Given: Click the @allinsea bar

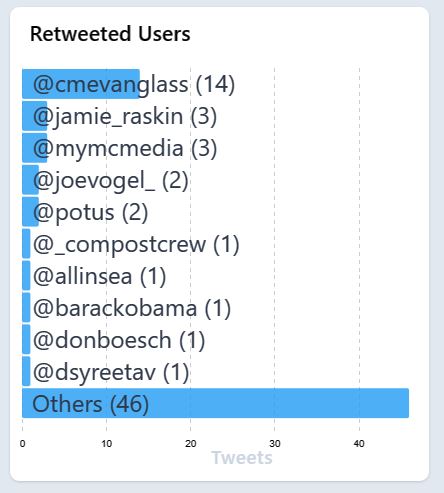Looking at the screenshot, I should click(26, 276).
